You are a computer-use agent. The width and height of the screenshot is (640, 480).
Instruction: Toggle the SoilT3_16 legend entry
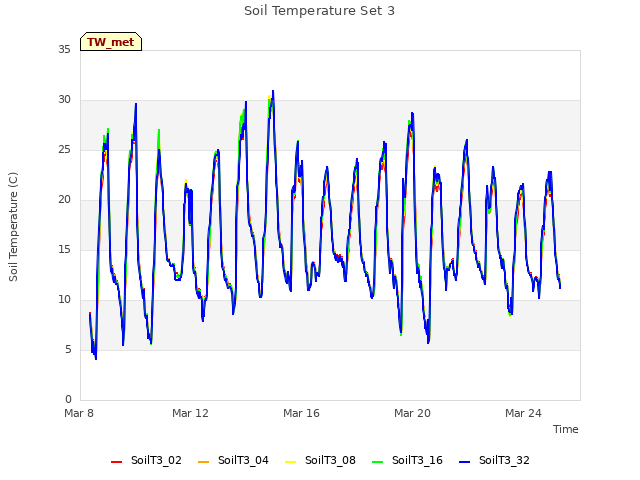coord(407,460)
